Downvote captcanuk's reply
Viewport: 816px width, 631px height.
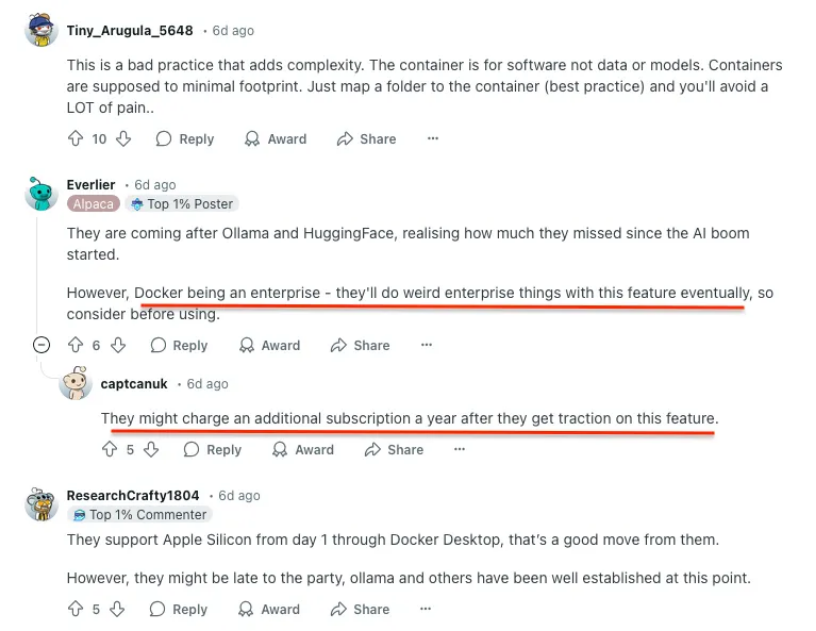point(151,450)
